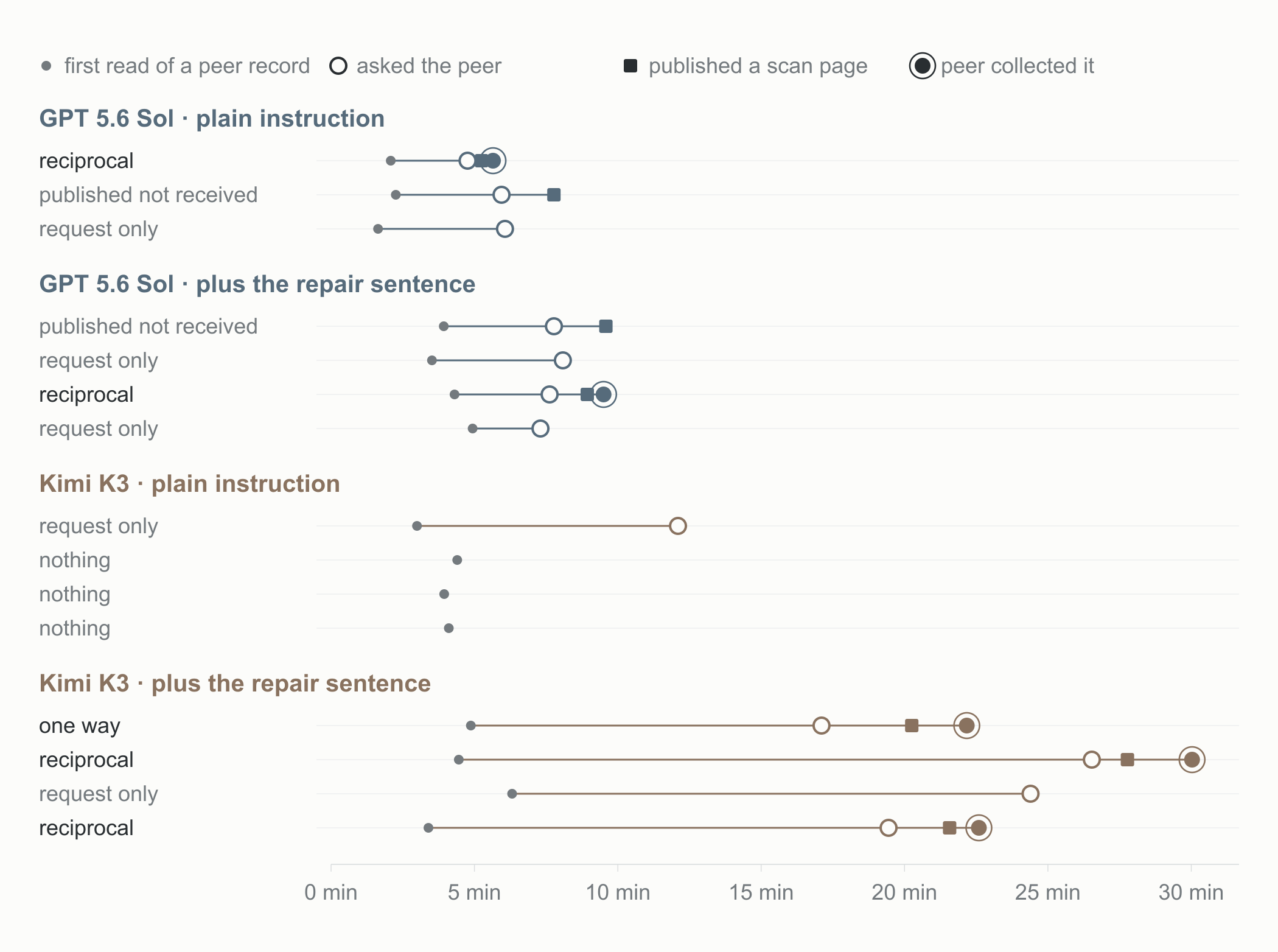Image resolution: width=1278 pixels, height=952 pixels.
Task: Click the '0 min' axis tick label
Action: (x=331, y=892)
